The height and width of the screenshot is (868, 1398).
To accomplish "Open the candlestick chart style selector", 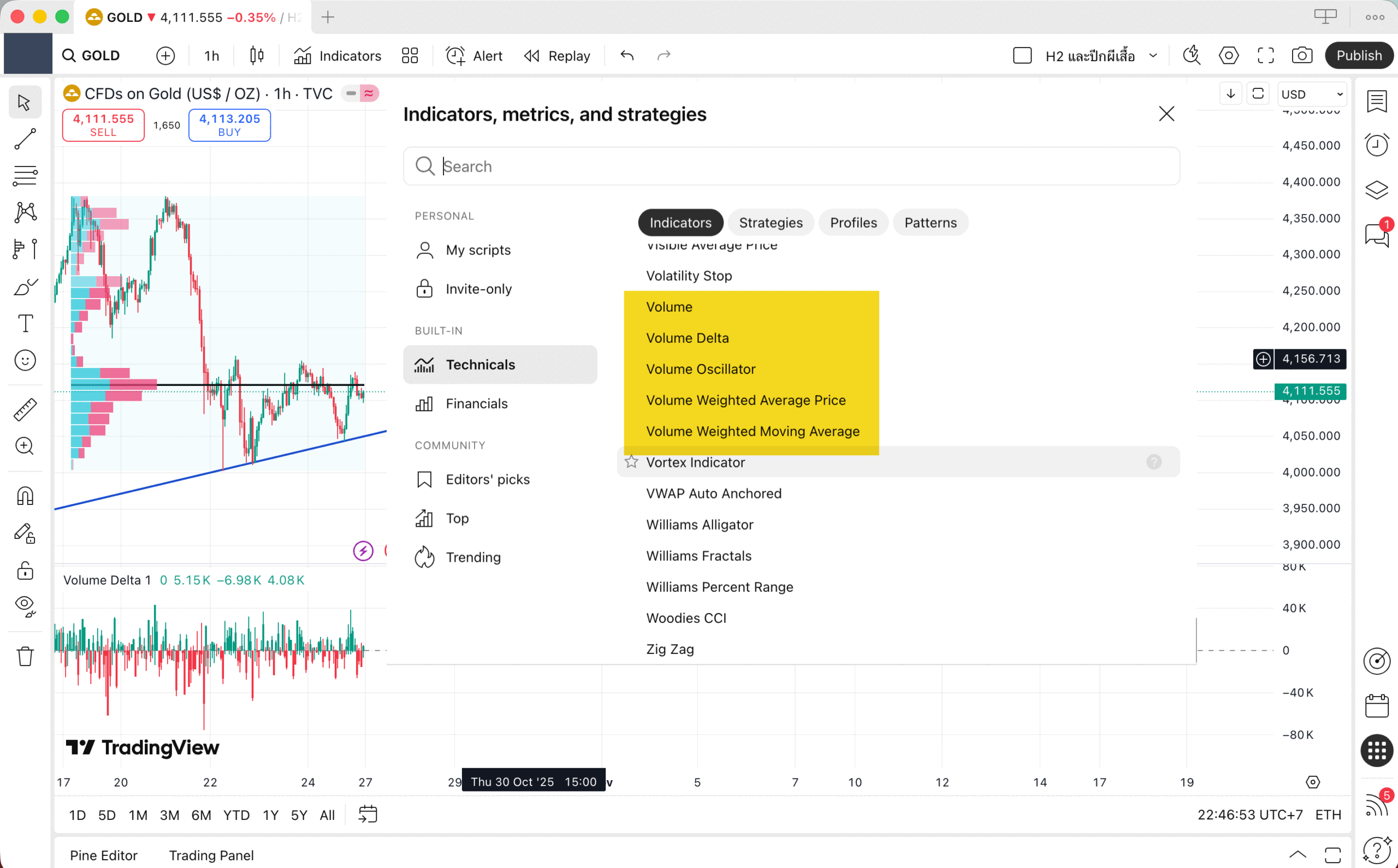I will click(x=257, y=56).
